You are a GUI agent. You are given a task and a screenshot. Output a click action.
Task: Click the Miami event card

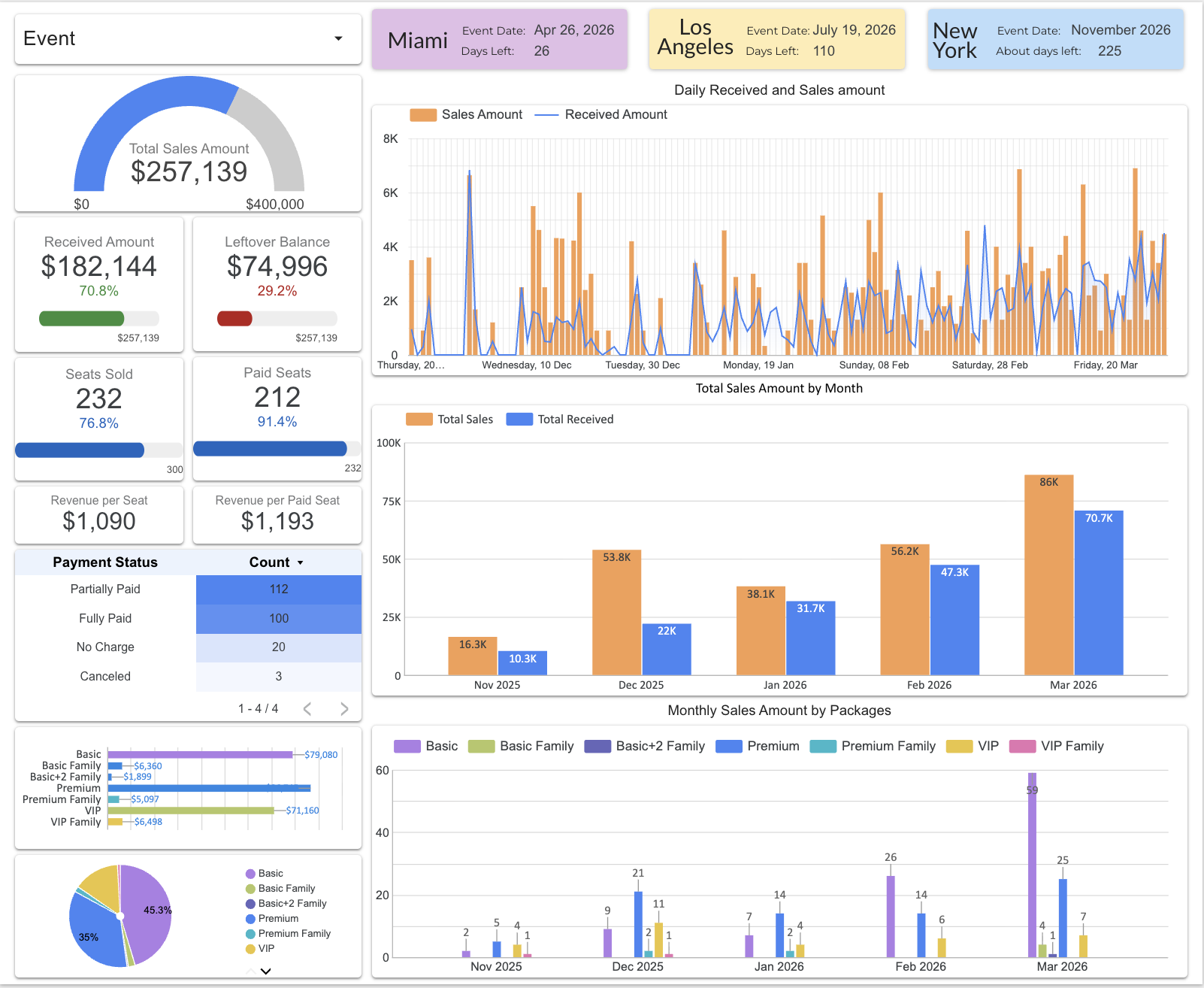click(x=500, y=39)
